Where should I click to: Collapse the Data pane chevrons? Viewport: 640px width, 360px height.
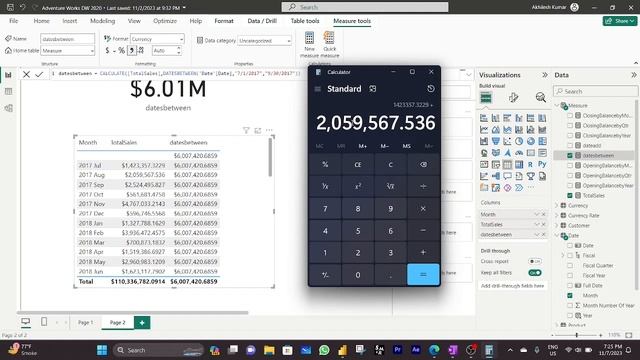pyautogui.click(x=633, y=75)
